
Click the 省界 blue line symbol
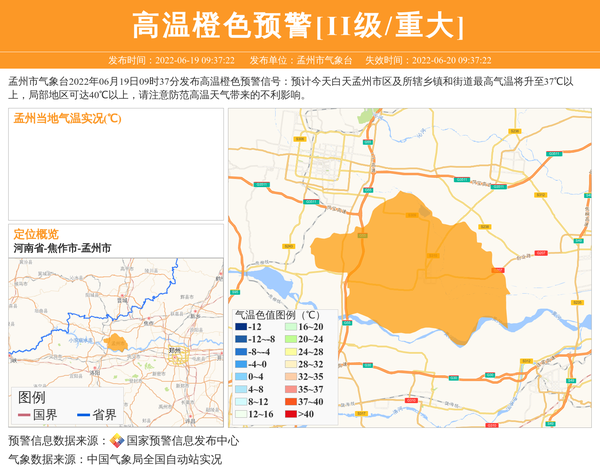[x=83, y=415]
